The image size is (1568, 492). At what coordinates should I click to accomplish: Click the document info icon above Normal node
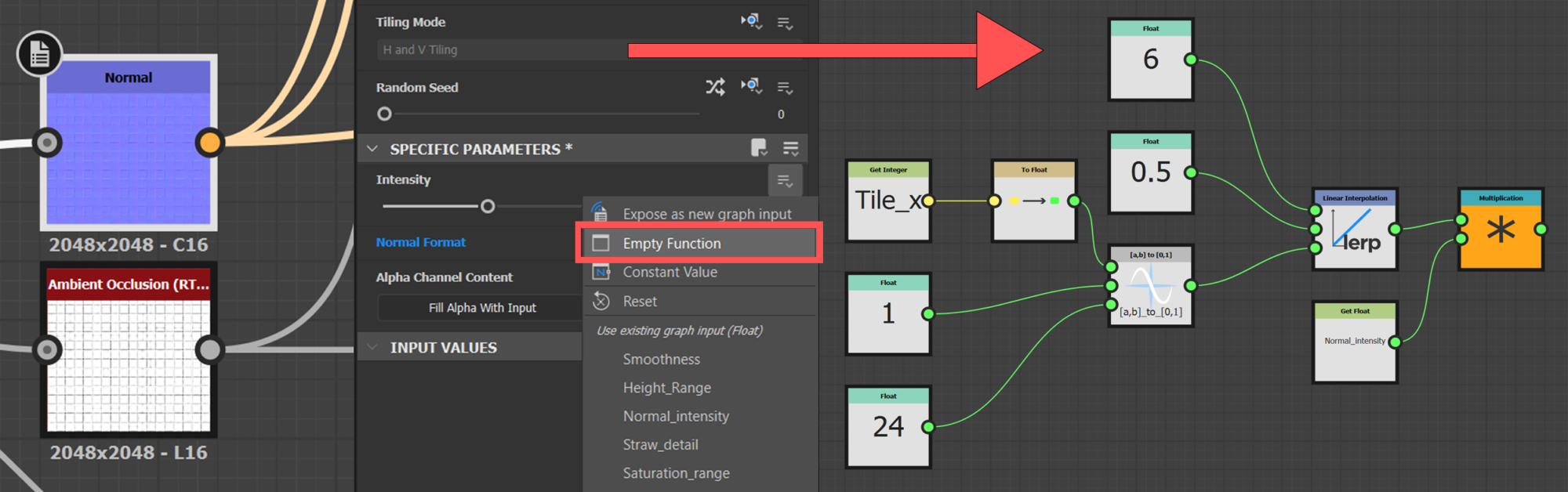39,53
